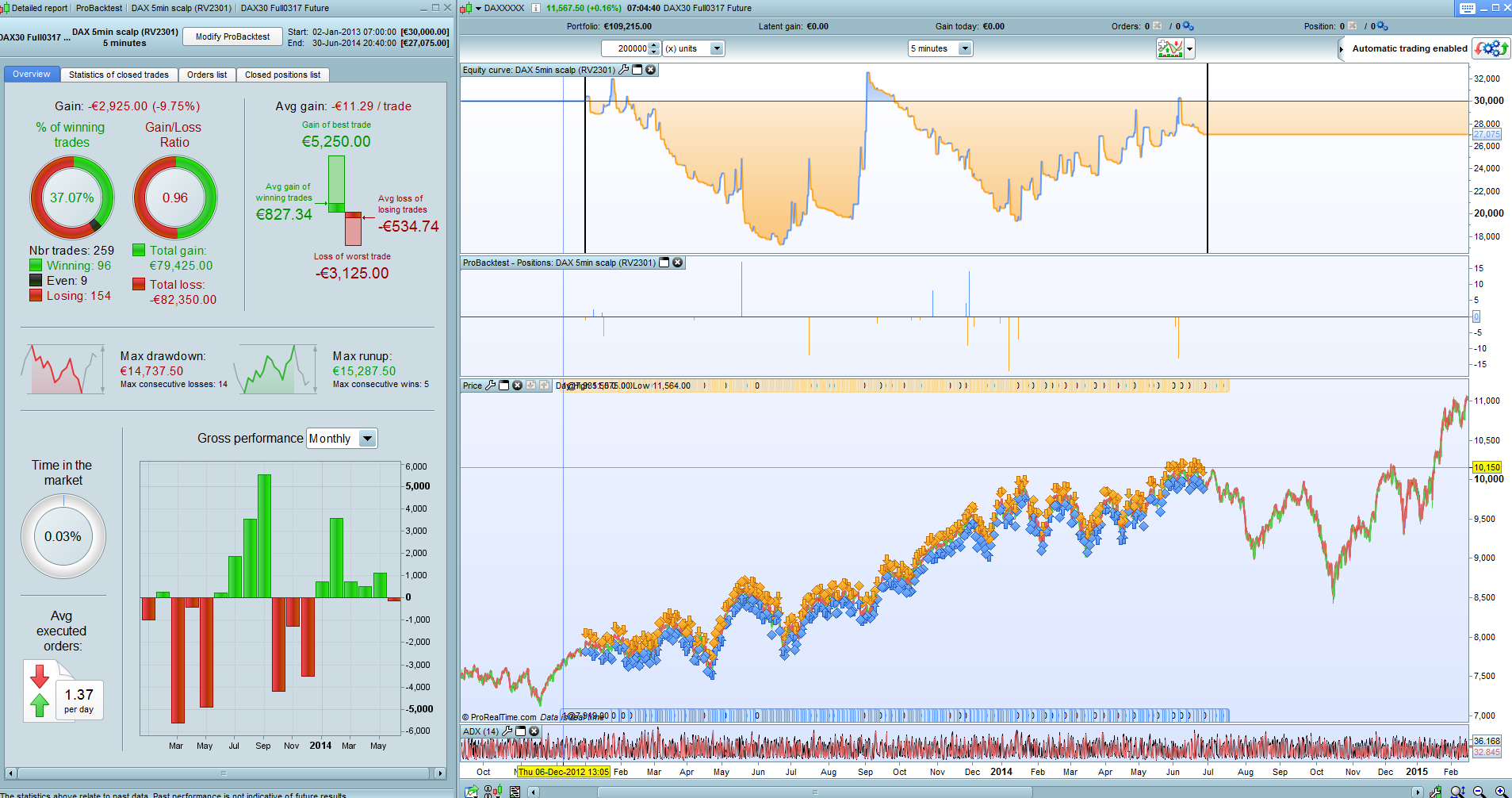The image size is (1512, 798).
Task: Remove the ProBacktest Positions panel
Action: (678, 263)
